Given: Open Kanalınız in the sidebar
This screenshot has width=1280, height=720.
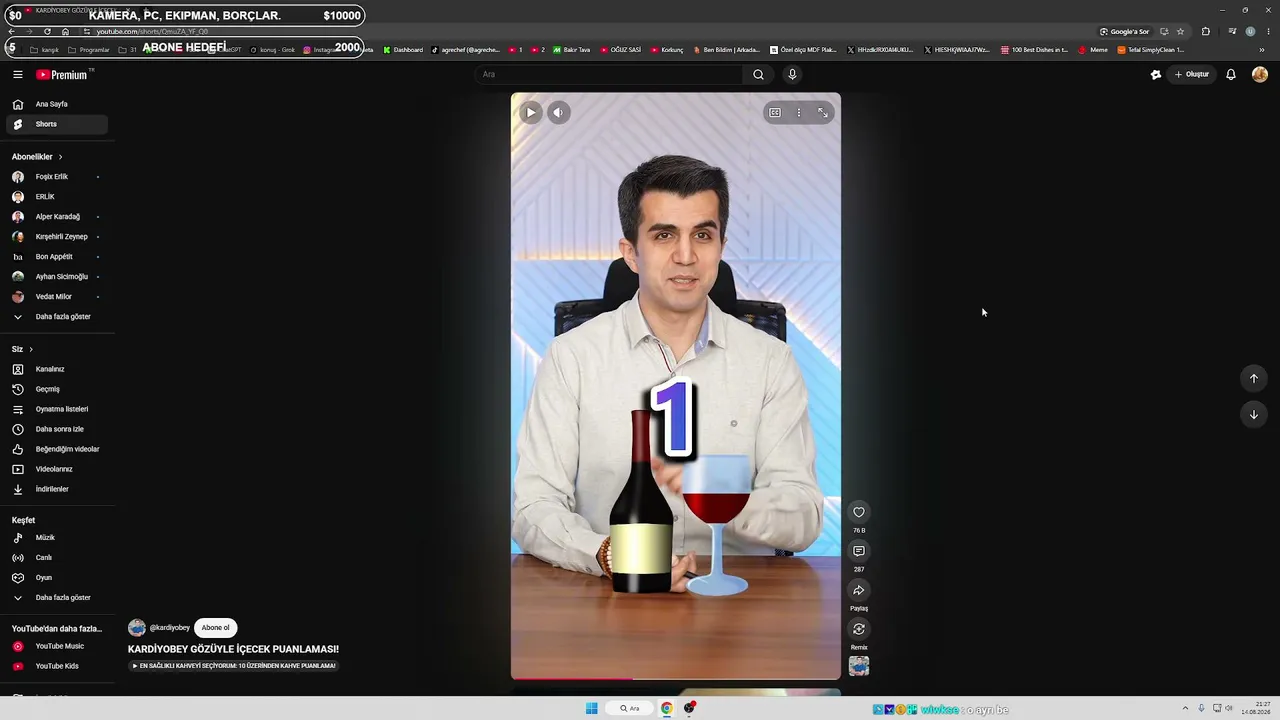Looking at the screenshot, I should click(x=56, y=369).
